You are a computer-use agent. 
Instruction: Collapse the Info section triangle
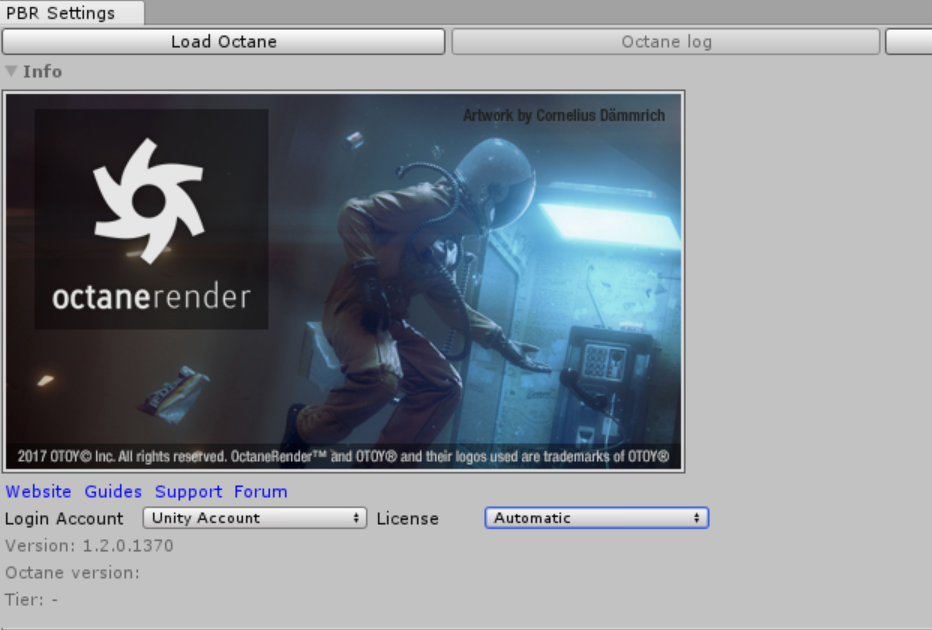pyautogui.click(x=11, y=71)
